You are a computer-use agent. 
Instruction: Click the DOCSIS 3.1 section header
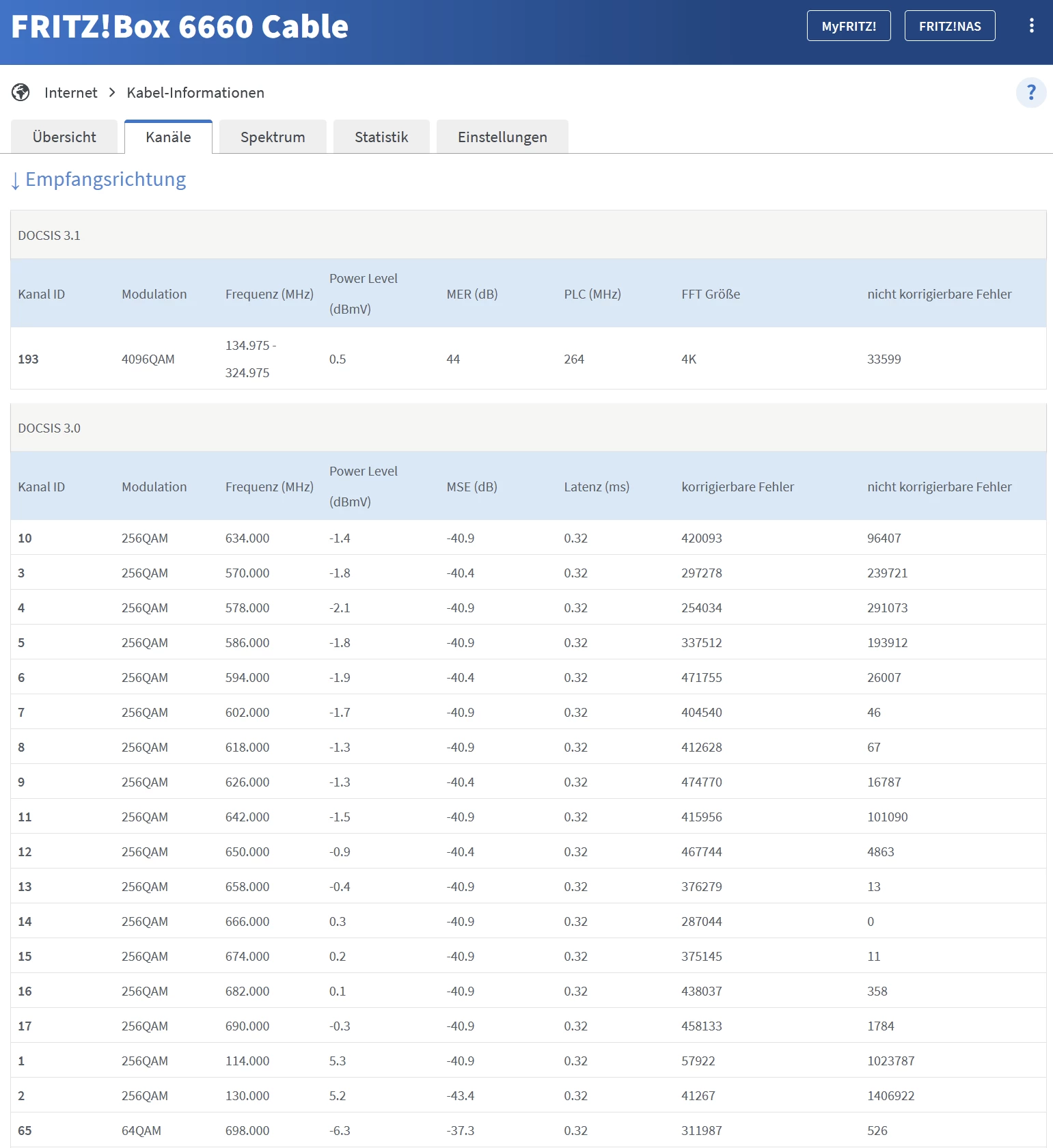49,236
